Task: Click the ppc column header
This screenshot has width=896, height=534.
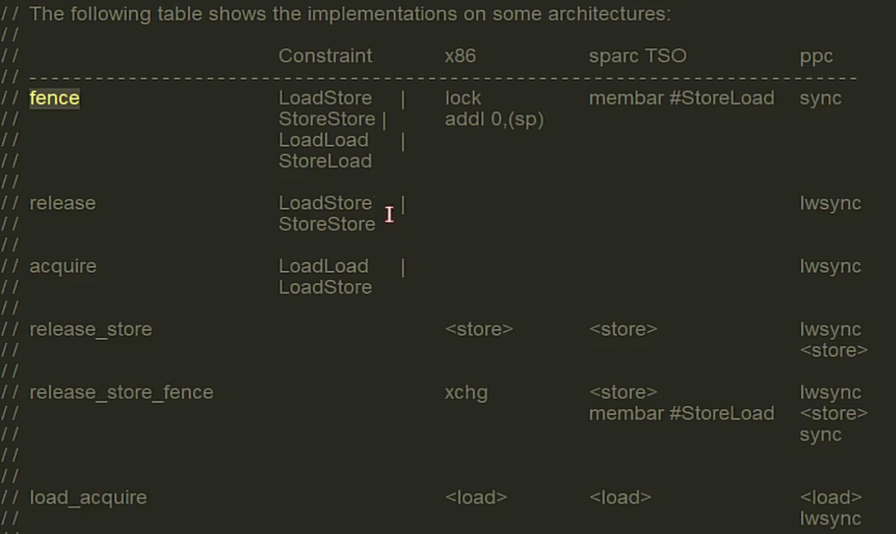Action: pos(816,57)
